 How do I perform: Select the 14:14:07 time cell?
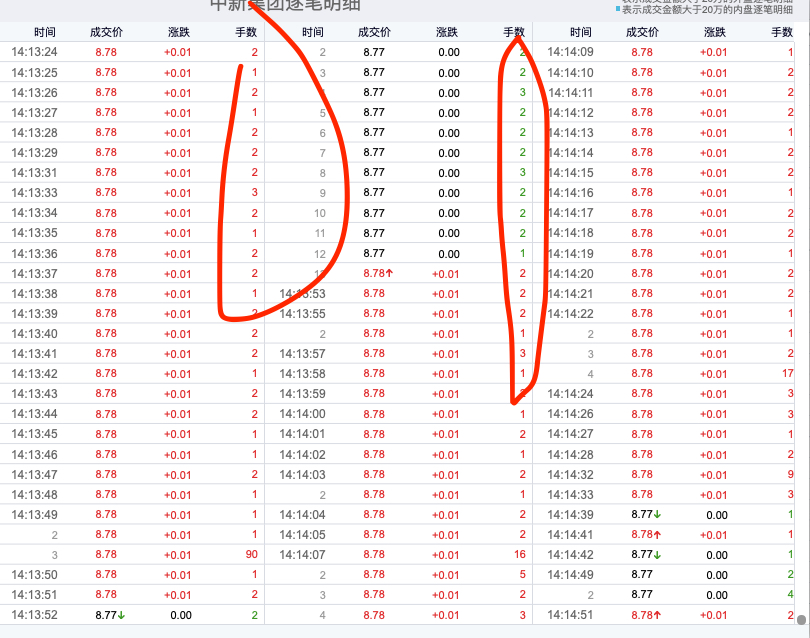pyautogui.click(x=302, y=555)
